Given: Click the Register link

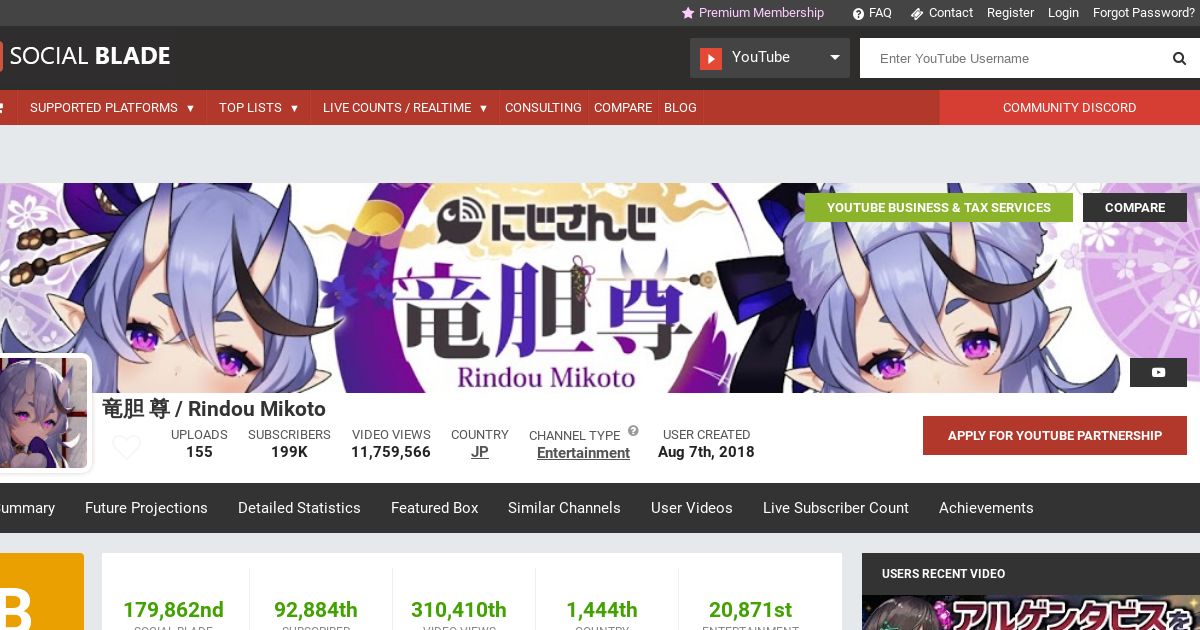Looking at the screenshot, I should pyautogui.click(x=1010, y=13).
